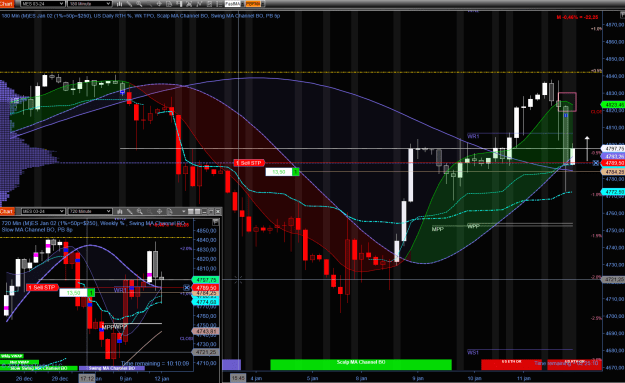Click the WS1 pivot label on main chart

(x=473, y=352)
